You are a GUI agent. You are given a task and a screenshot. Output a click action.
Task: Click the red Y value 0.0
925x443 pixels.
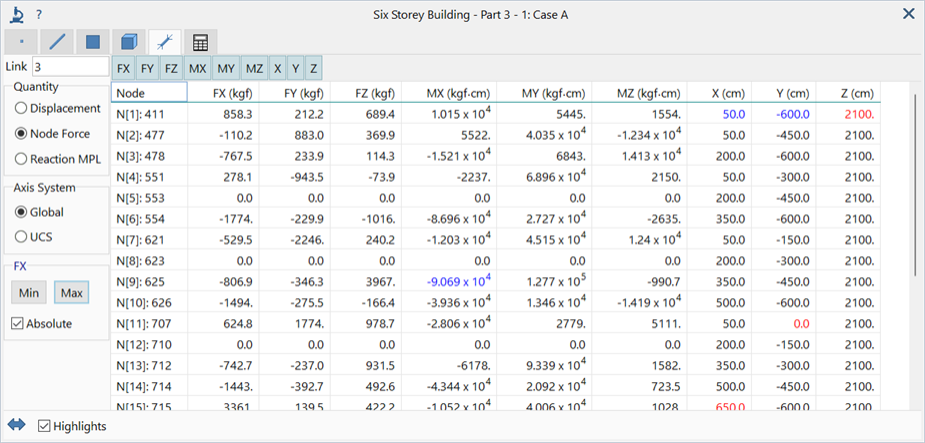[x=800, y=324]
